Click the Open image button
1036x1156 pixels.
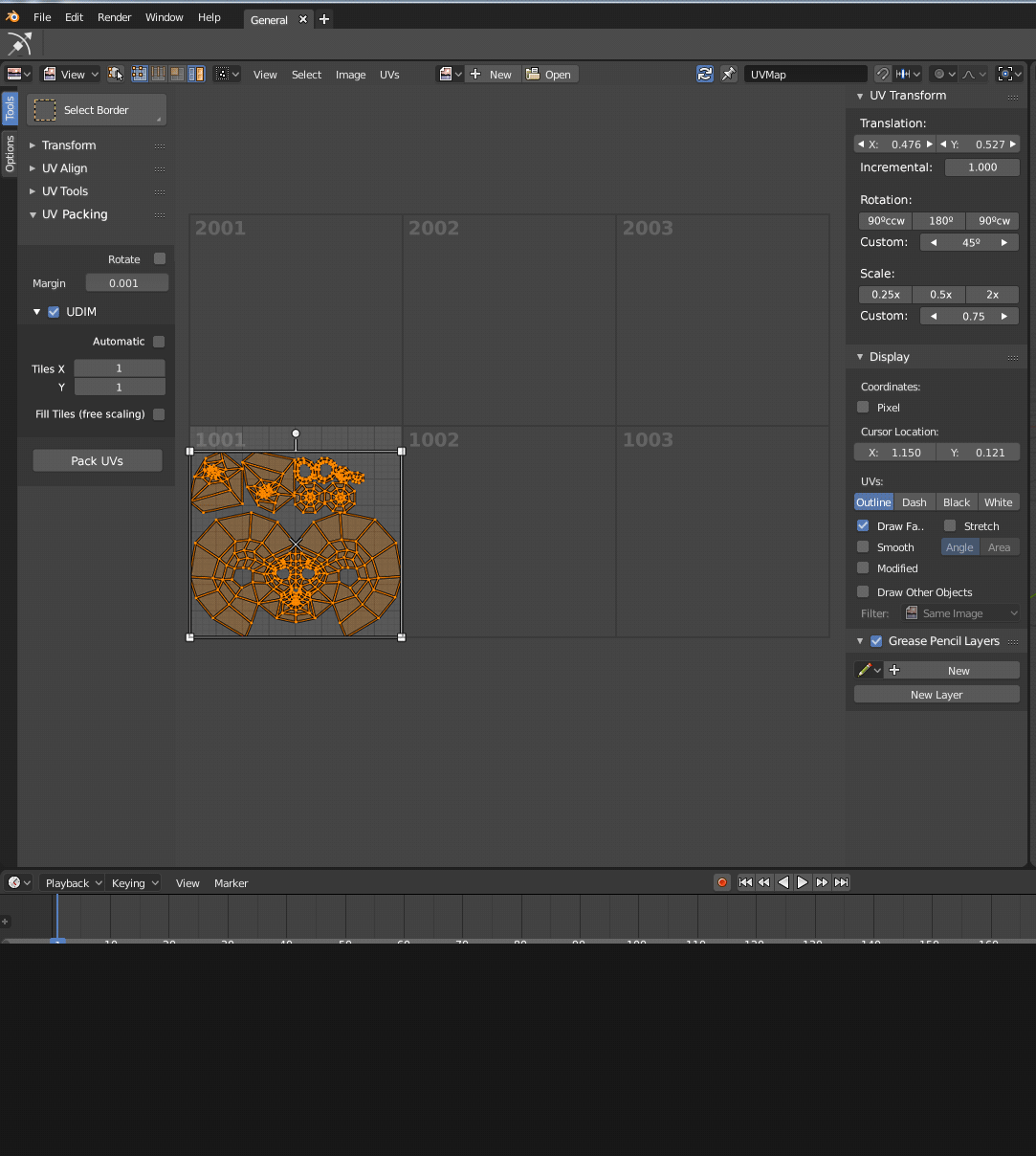(x=550, y=74)
